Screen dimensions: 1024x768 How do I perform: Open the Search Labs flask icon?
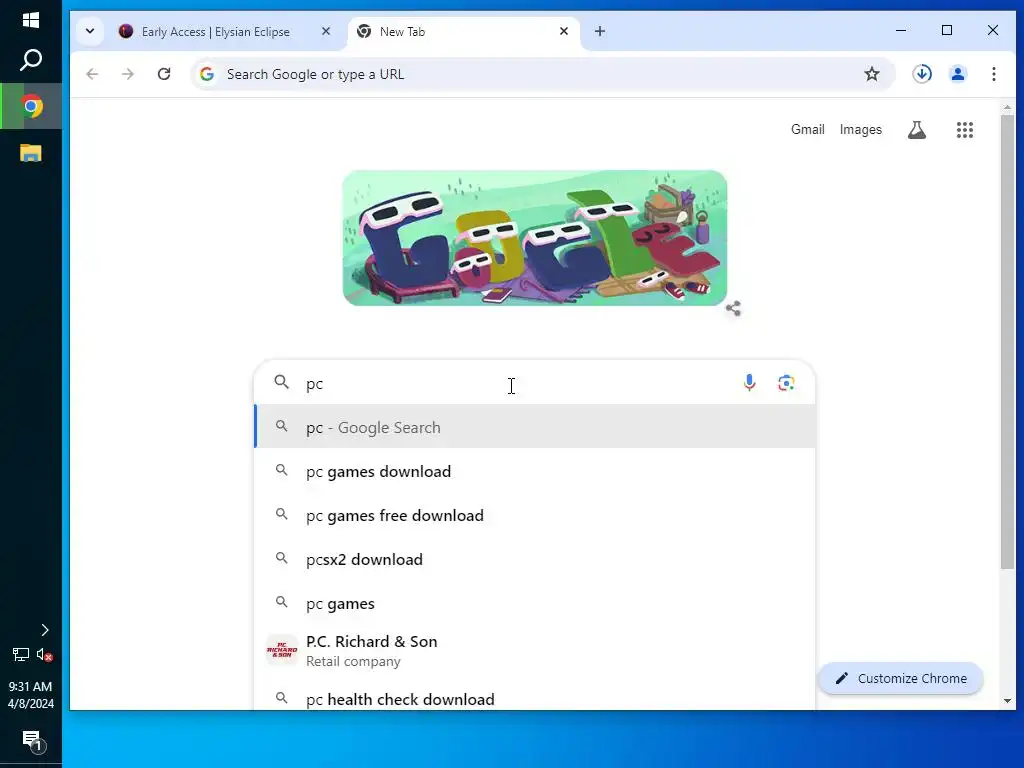917,130
